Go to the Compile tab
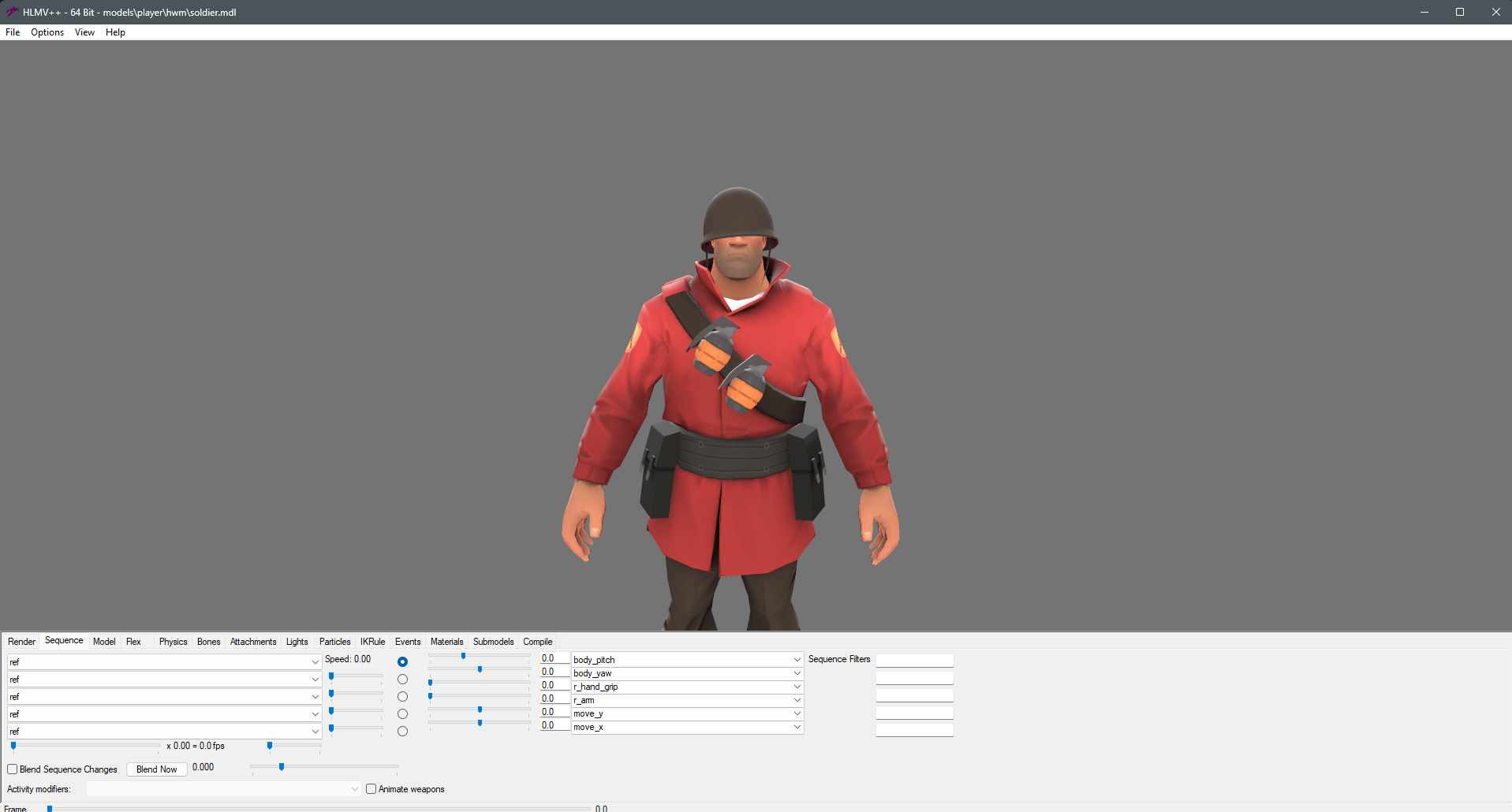 [537, 642]
